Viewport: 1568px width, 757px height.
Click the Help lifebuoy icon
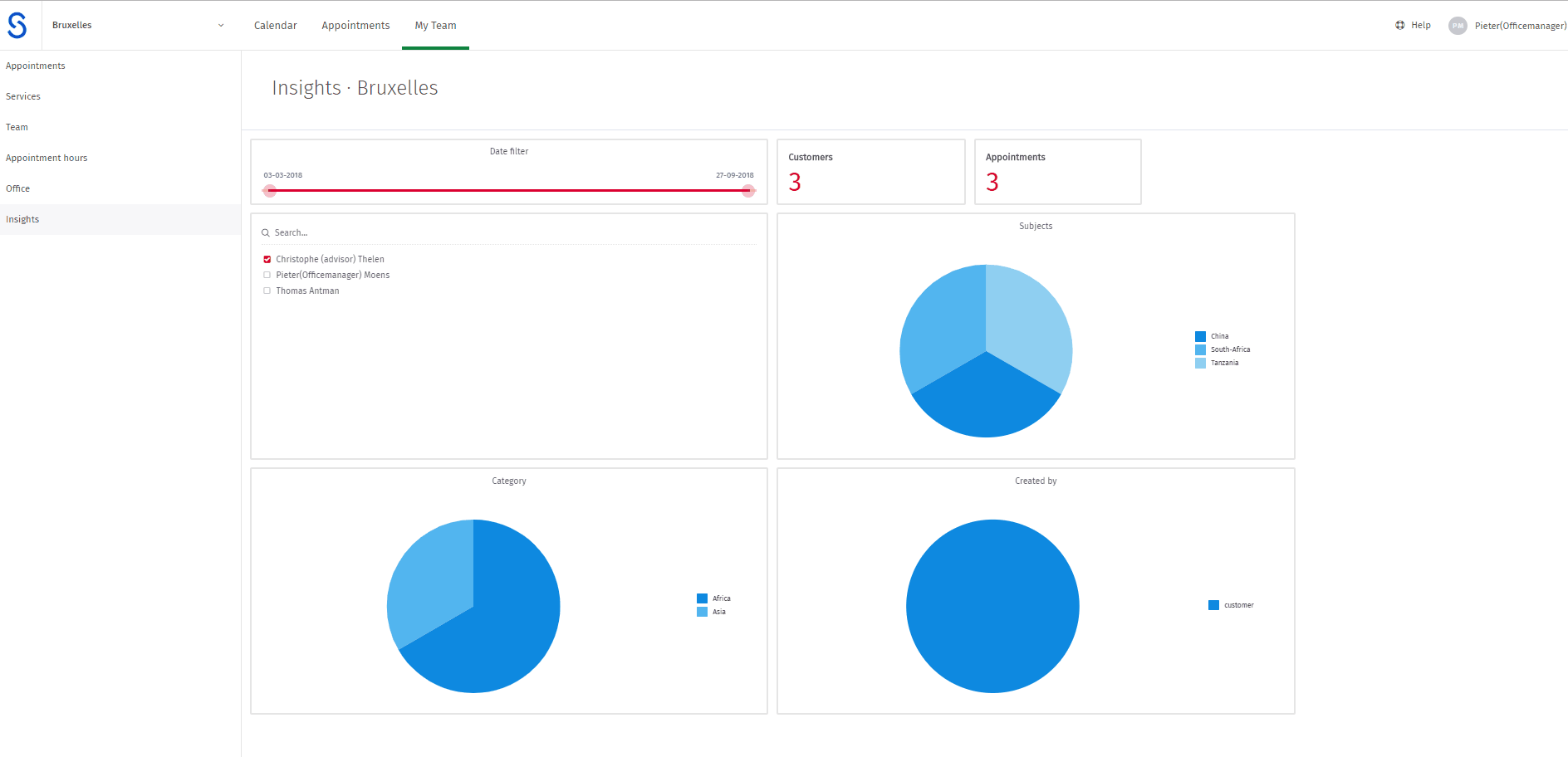[x=1399, y=25]
